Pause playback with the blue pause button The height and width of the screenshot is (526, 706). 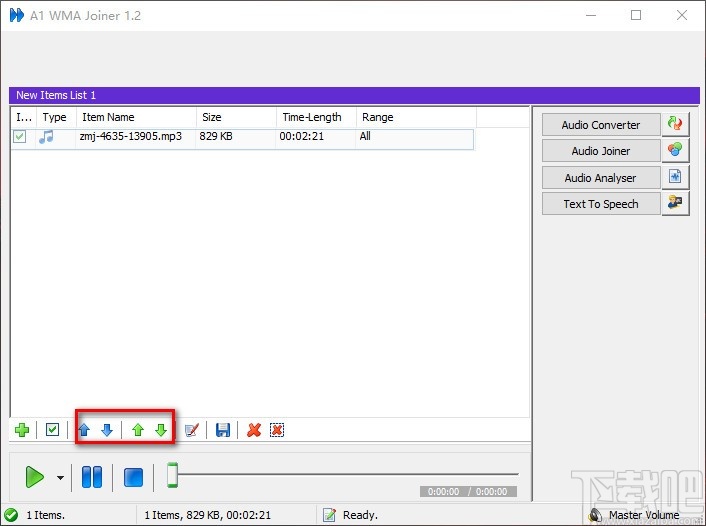[92, 477]
